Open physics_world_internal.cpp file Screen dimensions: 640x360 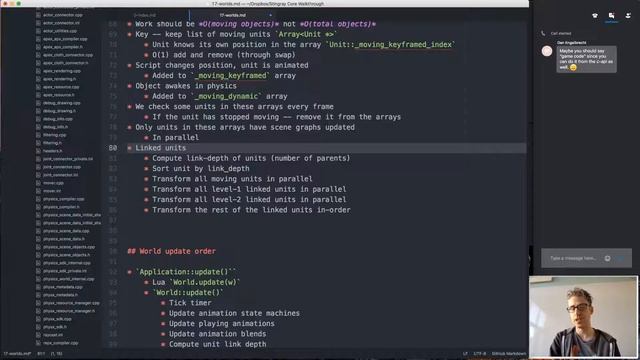(x=69, y=279)
